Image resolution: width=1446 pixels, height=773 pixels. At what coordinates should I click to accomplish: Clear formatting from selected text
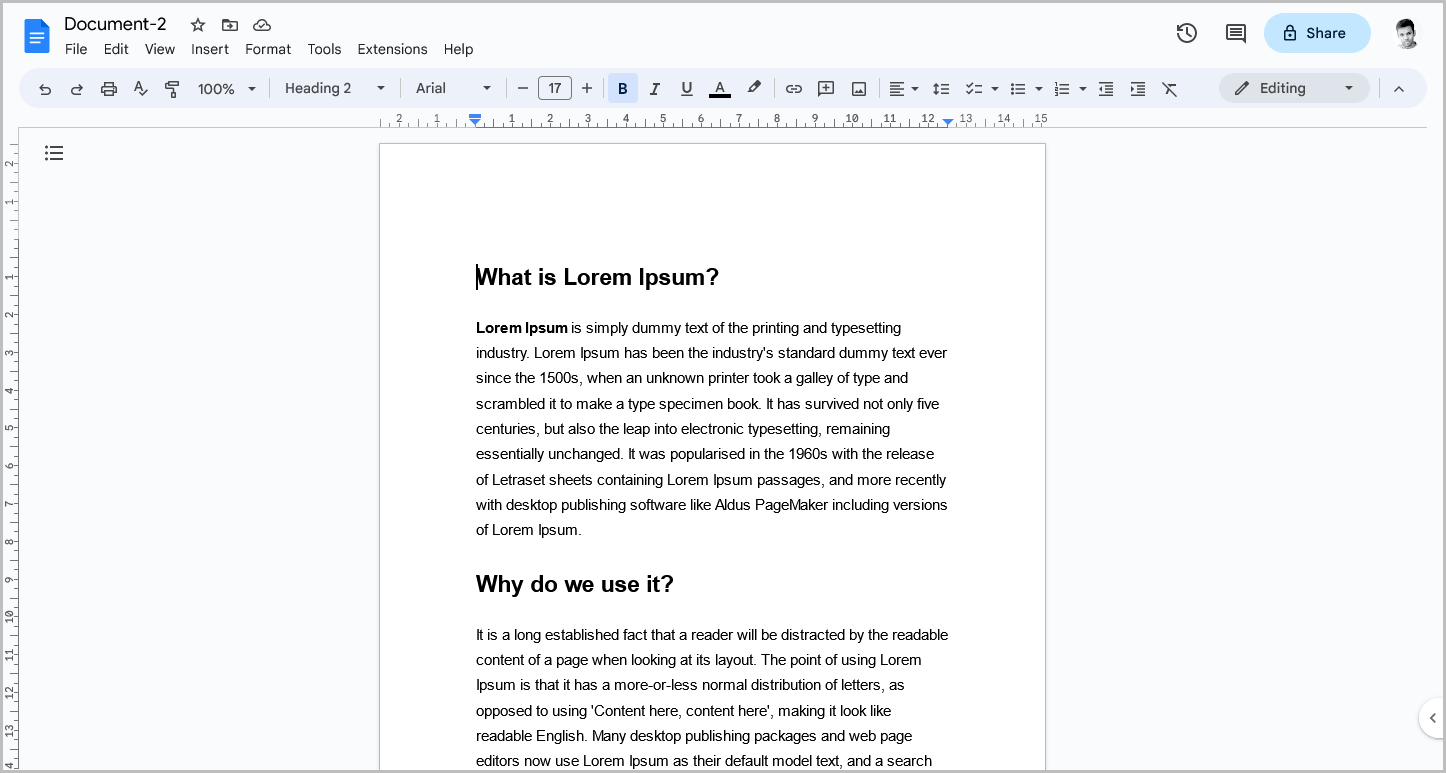[x=1170, y=88]
